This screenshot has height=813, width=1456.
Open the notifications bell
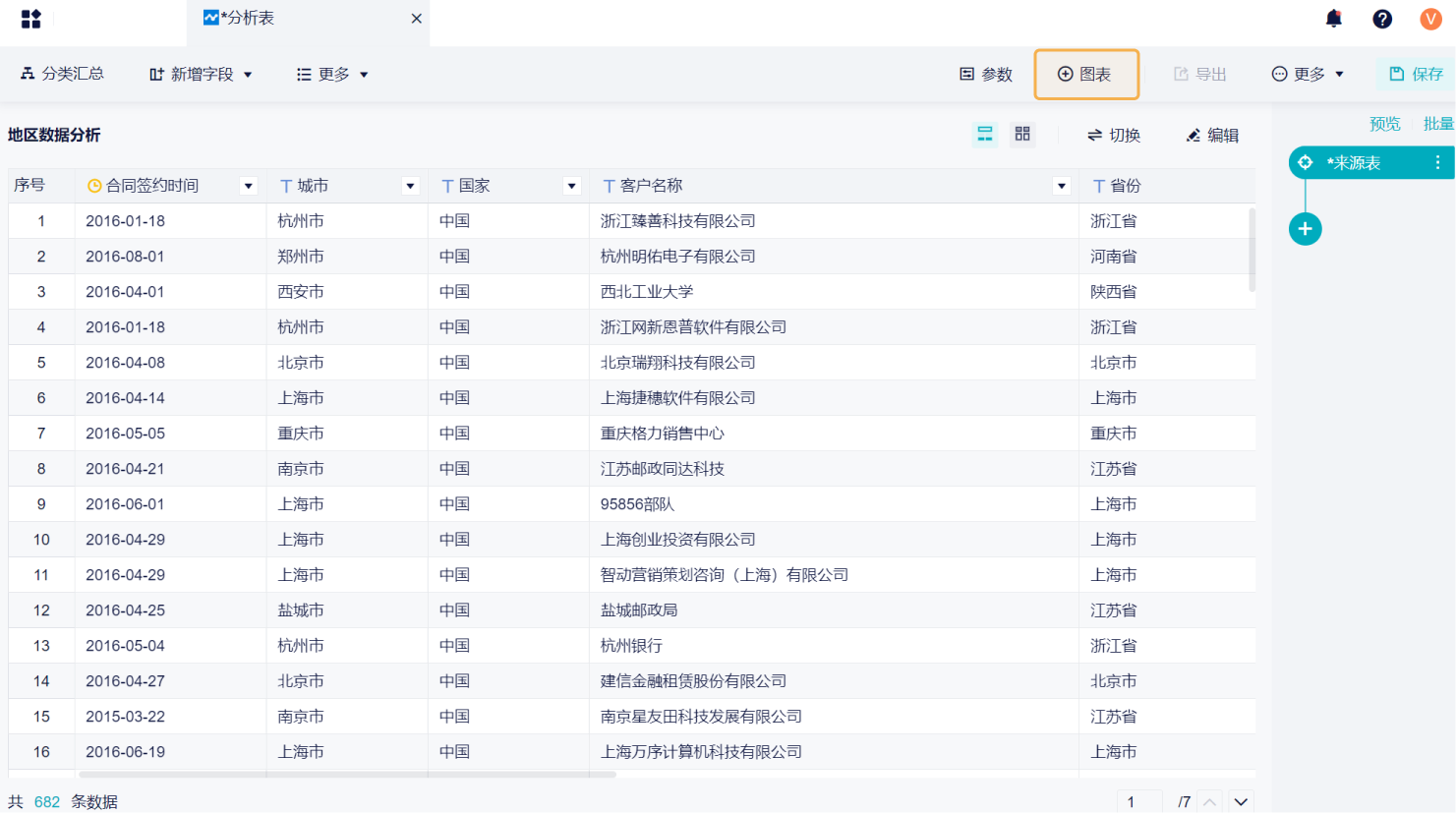tap(1334, 19)
